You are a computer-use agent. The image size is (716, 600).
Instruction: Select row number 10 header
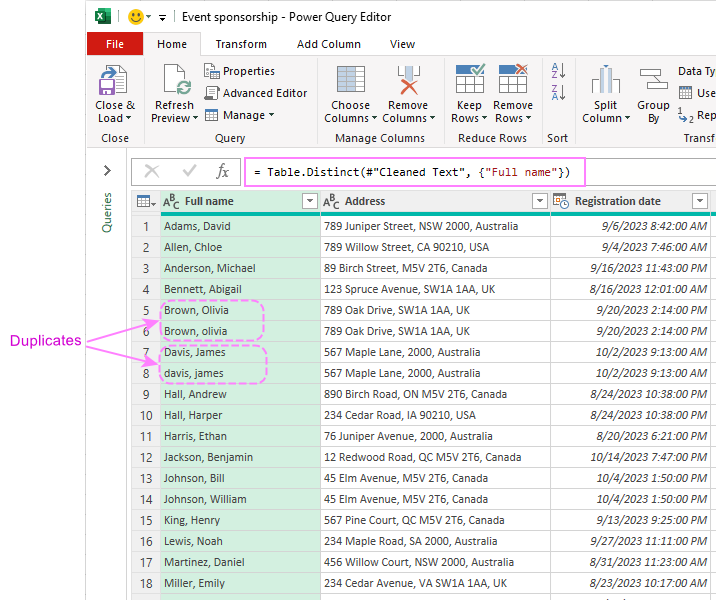(146, 415)
